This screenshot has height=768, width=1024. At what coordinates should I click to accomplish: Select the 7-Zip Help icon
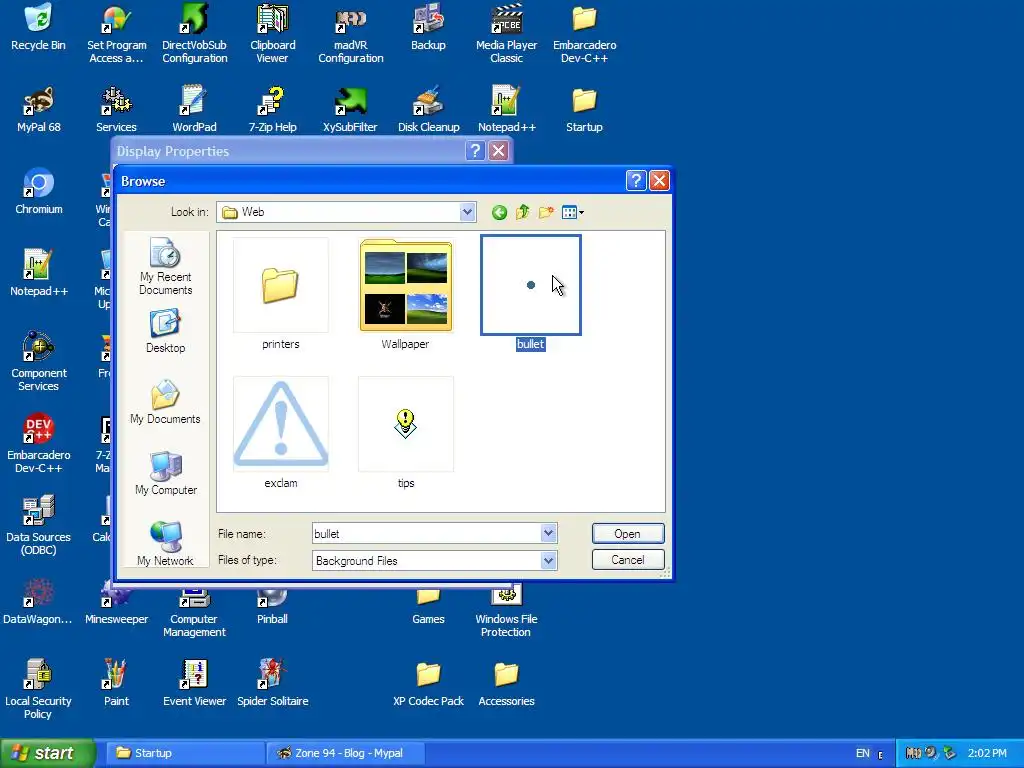pyautogui.click(x=272, y=110)
